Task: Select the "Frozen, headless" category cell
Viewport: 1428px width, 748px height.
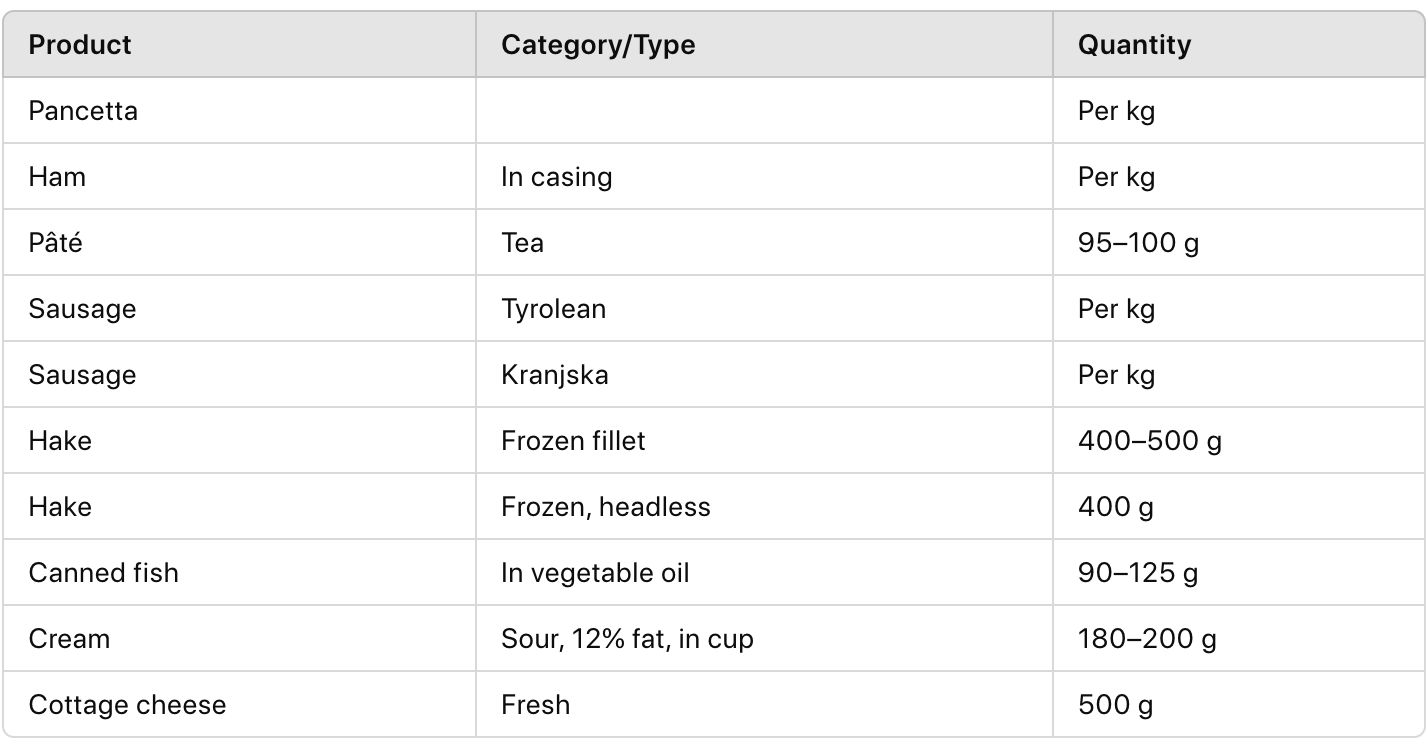Action: pyautogui.click(x=605, y=507)
